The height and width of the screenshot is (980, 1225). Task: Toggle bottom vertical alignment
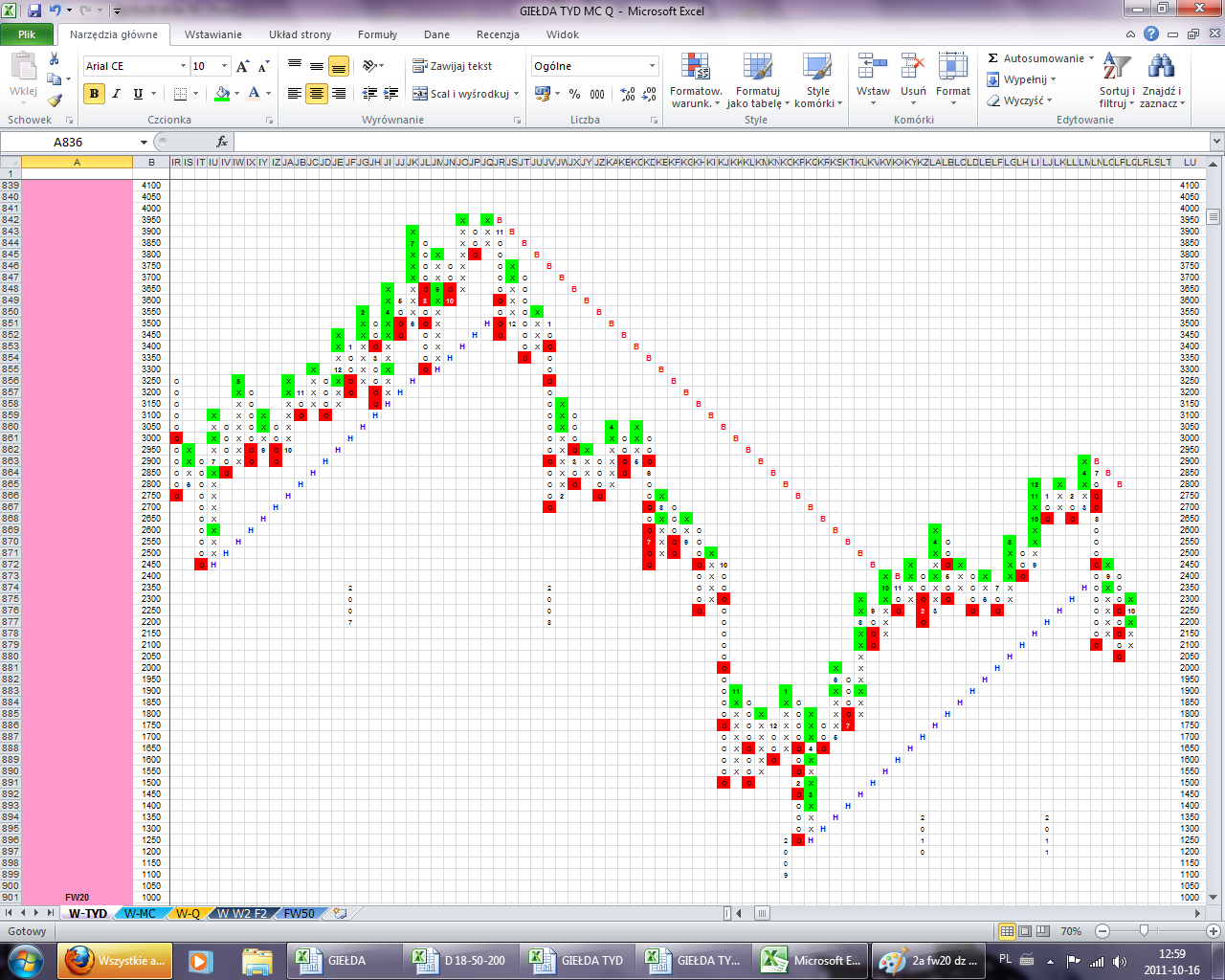(x=338, y=66)
